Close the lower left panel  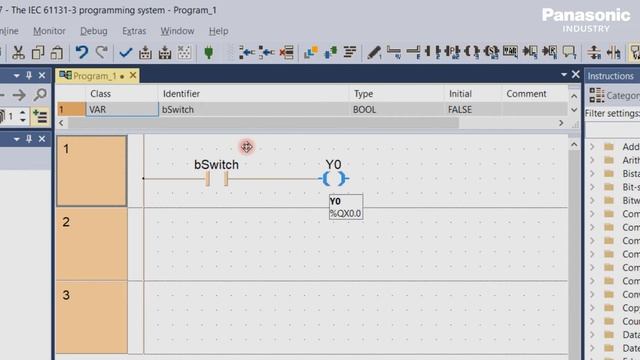[42, 139]
